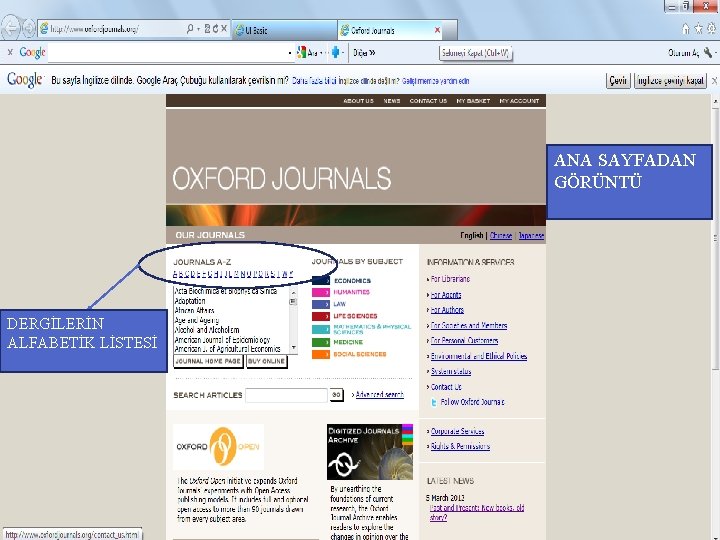Click Buy Online button

pyautogui.click(x=266, y=361)
